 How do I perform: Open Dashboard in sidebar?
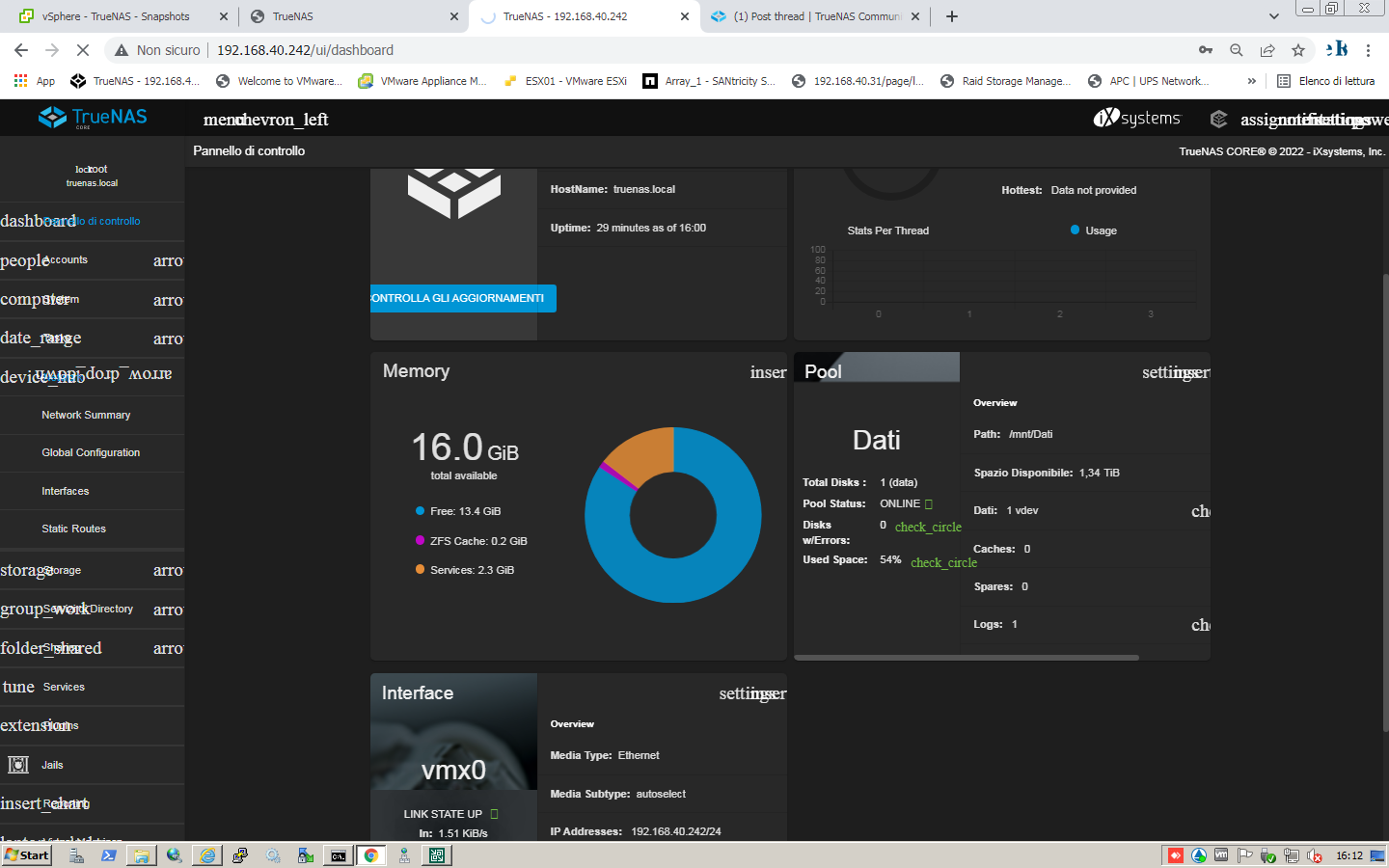[92, 221]
